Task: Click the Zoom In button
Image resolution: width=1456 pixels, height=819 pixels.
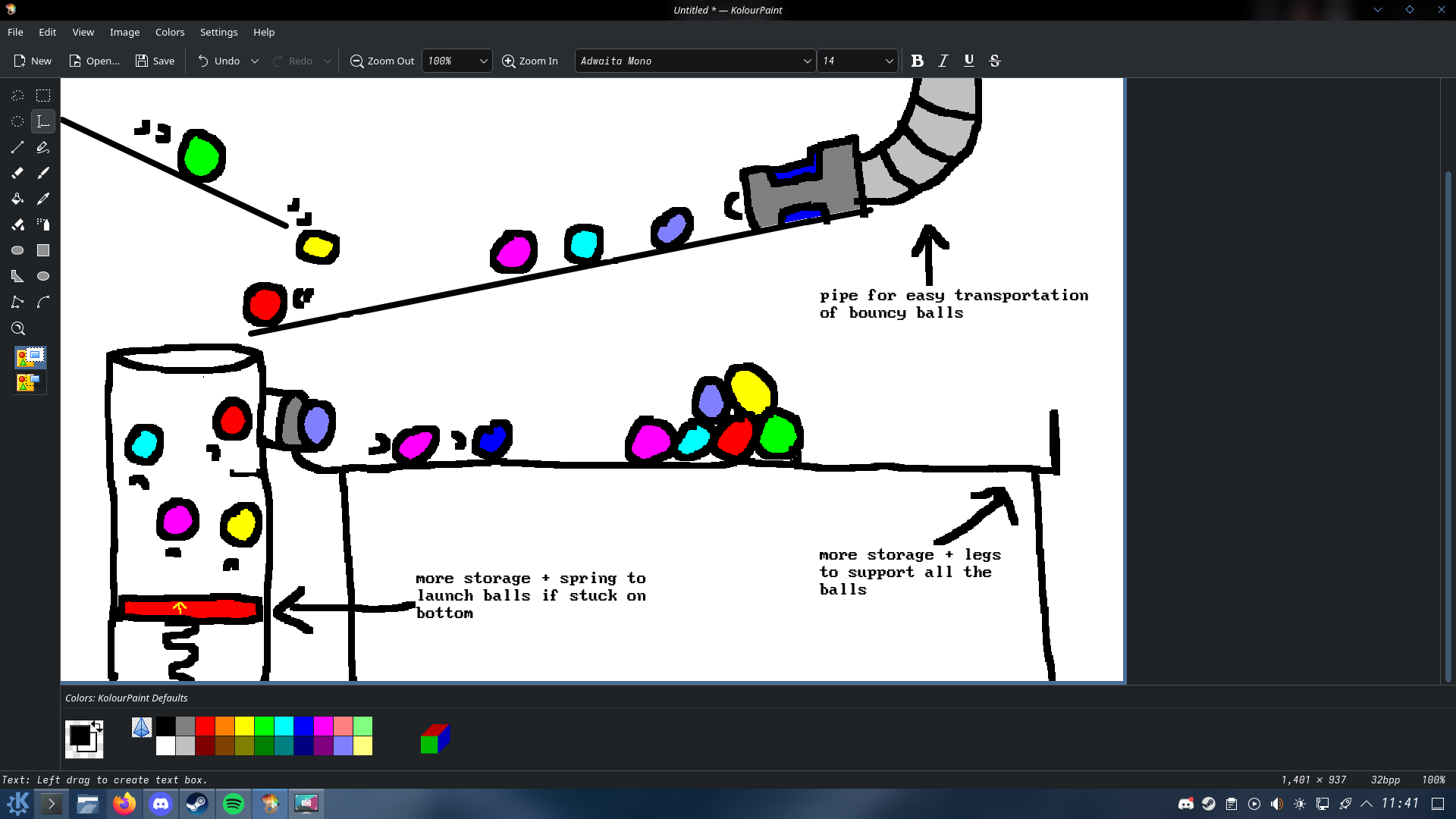Action: pyautogui.click(x=530, y=61)
